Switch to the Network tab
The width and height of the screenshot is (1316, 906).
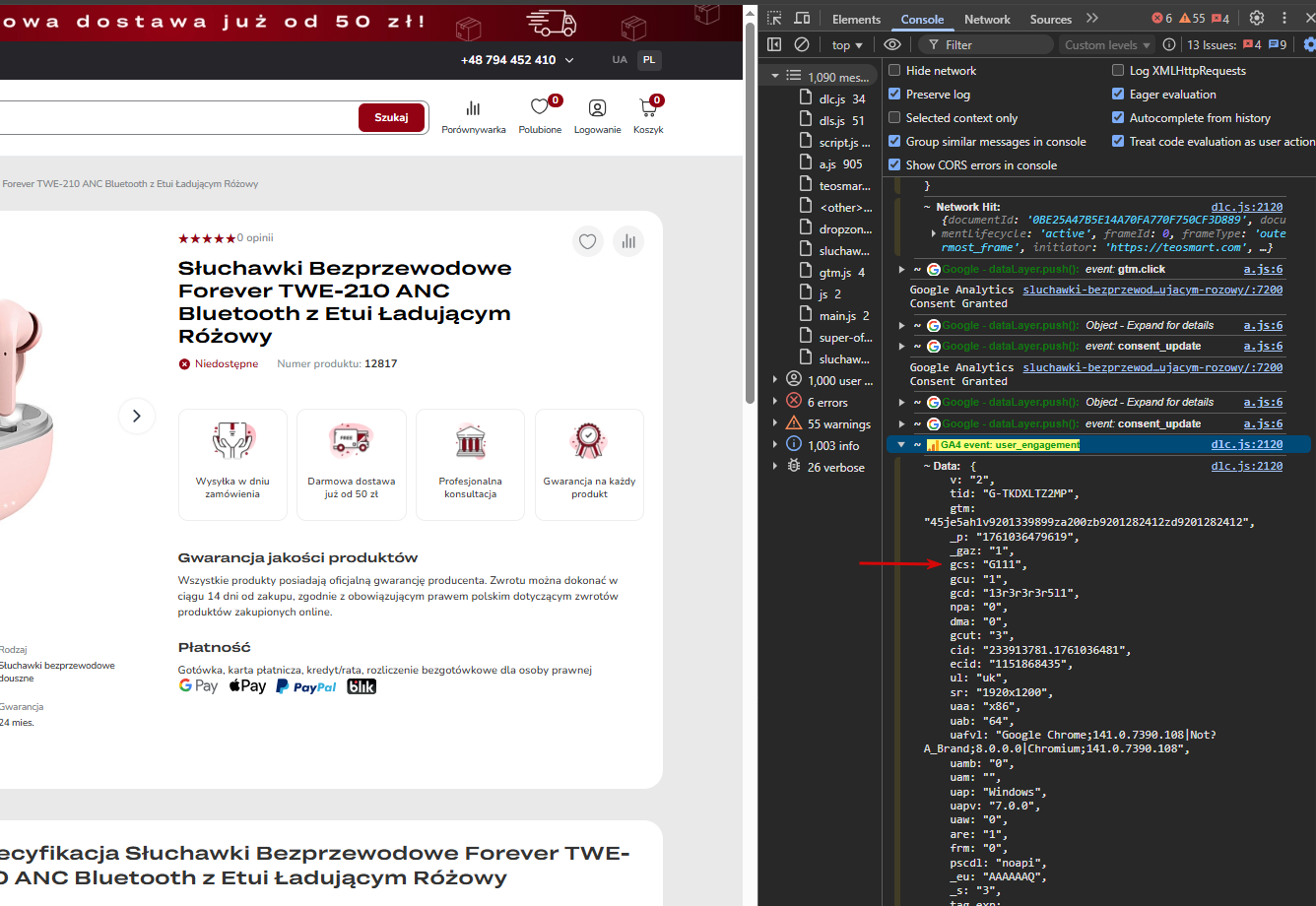point(987,19)
